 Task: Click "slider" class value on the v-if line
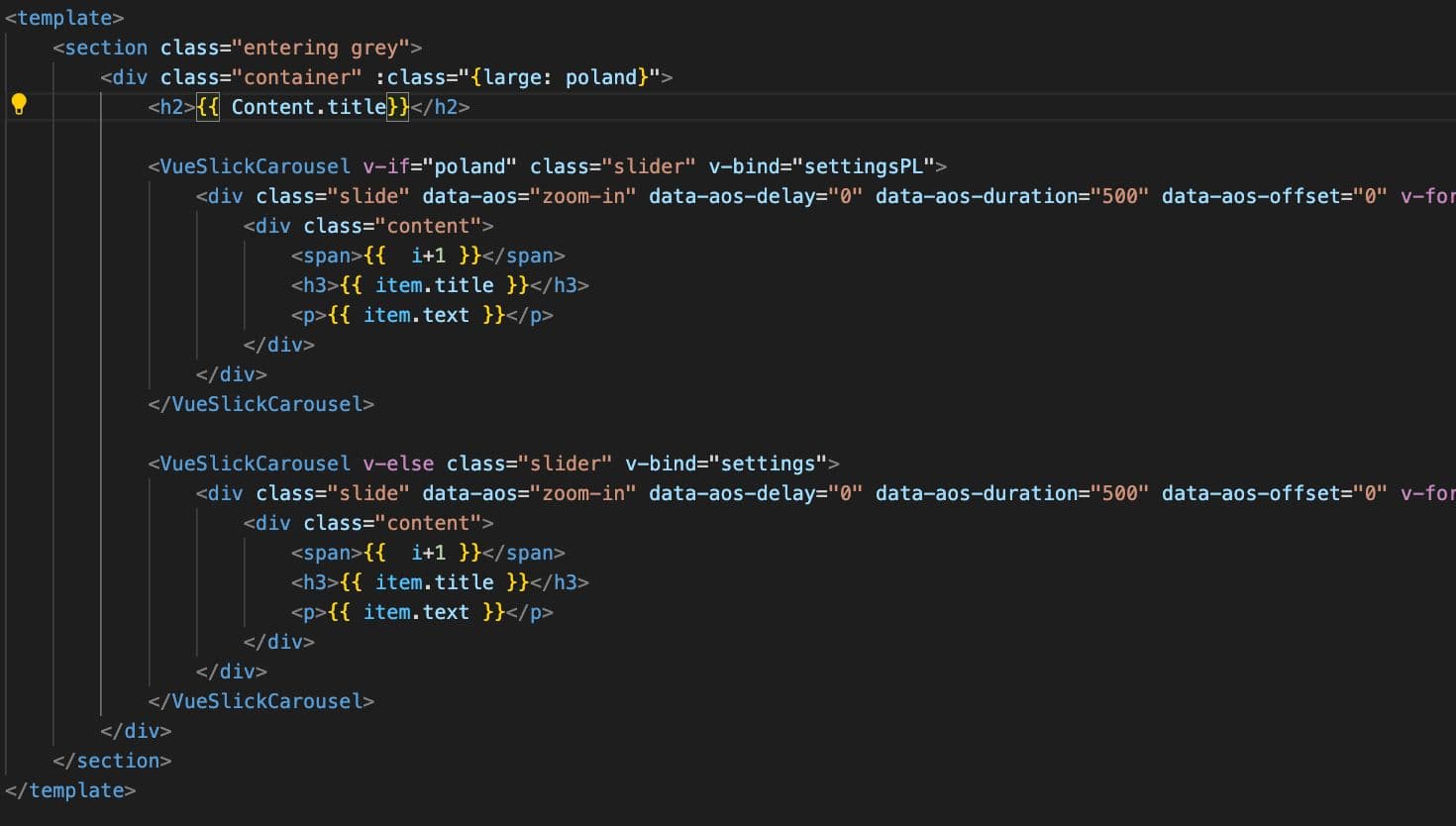point(649,166)
